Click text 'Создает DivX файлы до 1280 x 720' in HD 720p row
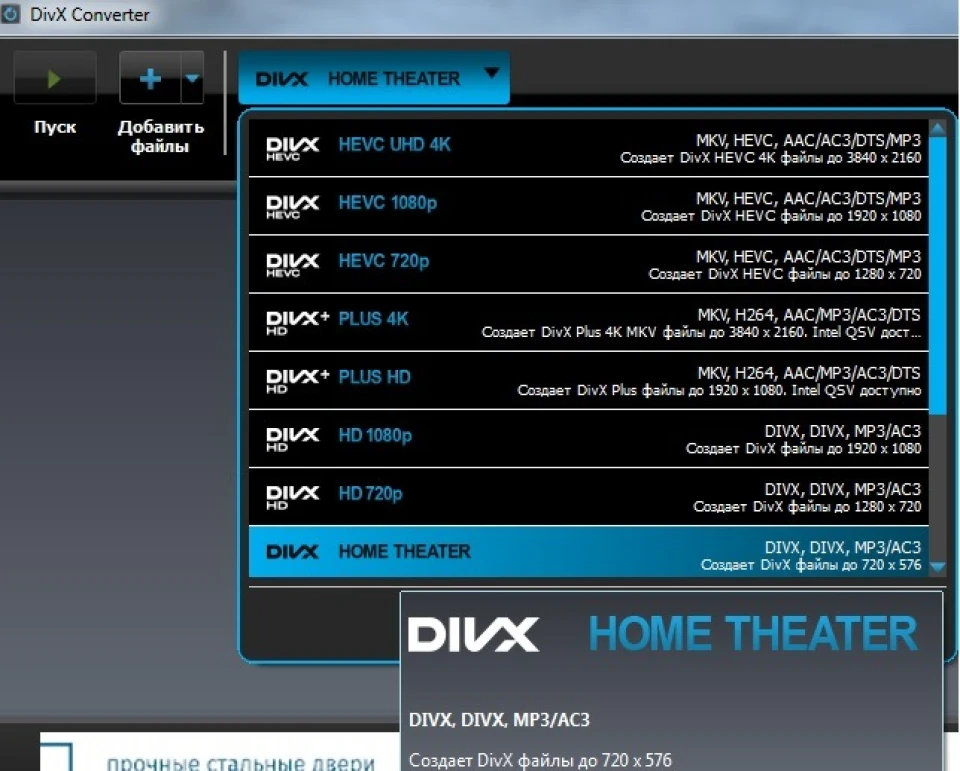960x771 pixels. (x=807, y=507)
